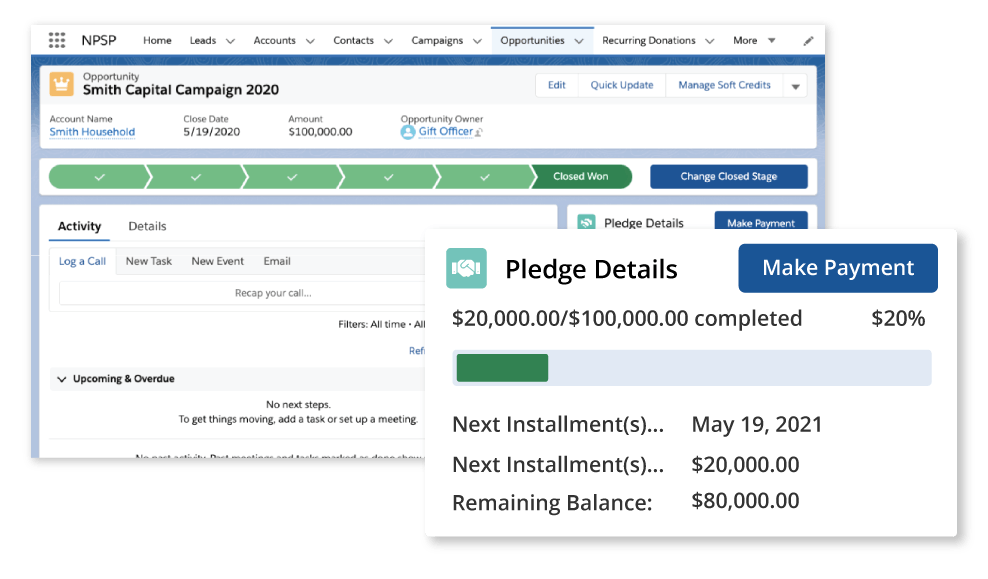Click the Smith Capital Campaign 2020 title
Screen dimensions: 988x579
point(181,89)
